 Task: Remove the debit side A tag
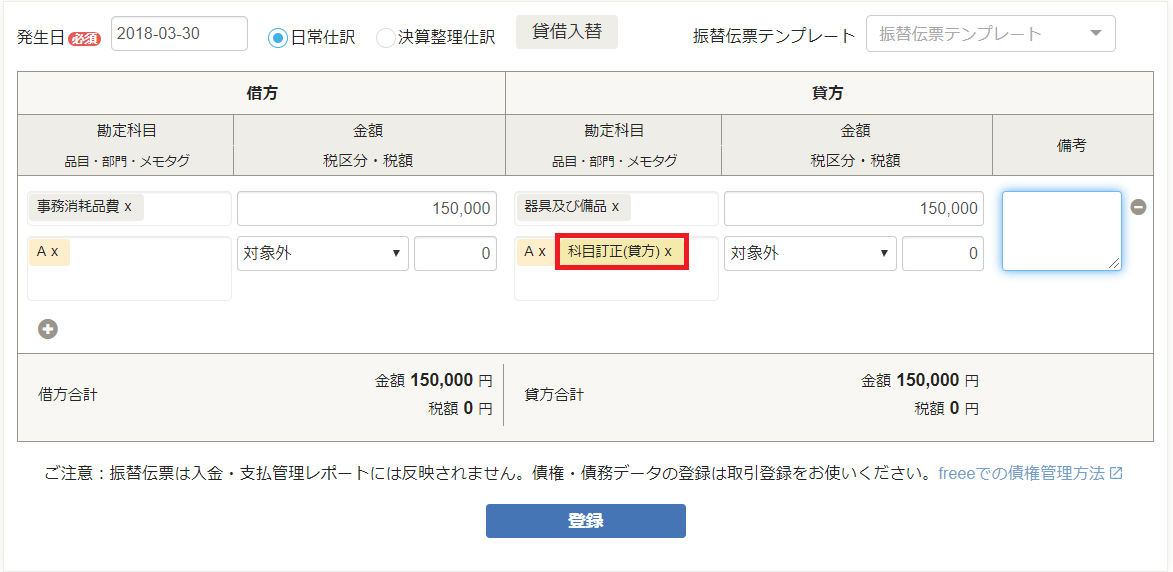point(55,252)
